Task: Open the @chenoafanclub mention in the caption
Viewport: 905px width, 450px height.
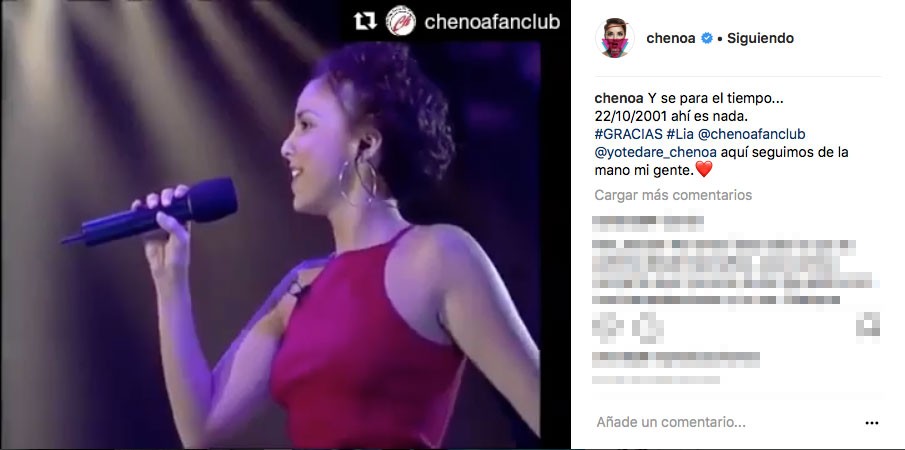Action: 751,134
